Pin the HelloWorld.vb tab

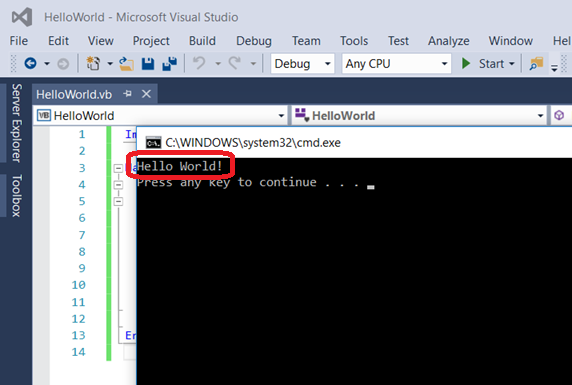pos(127,94)
